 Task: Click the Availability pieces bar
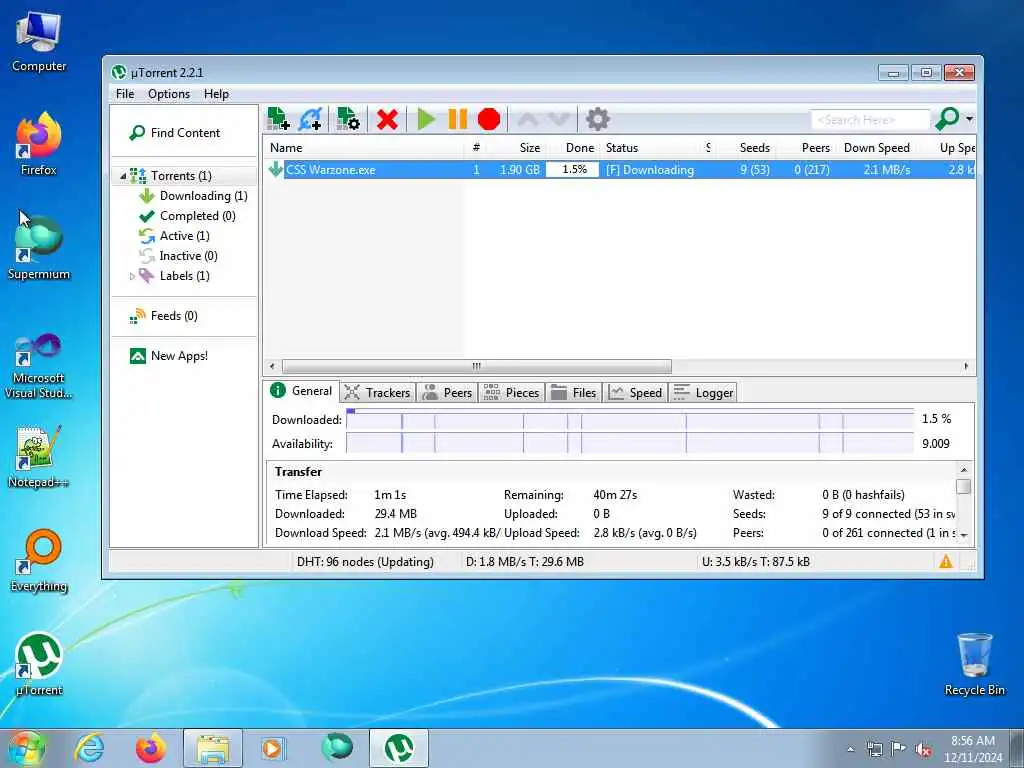coord(630,443)
